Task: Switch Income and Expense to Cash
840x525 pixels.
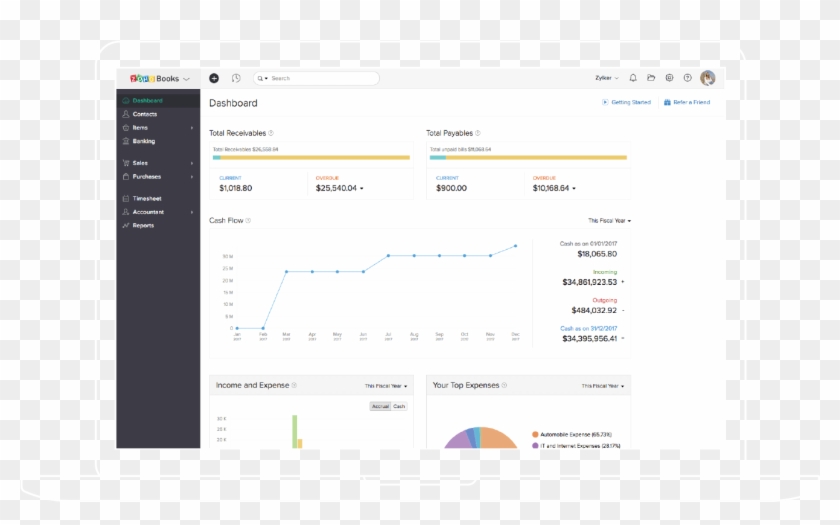Action: click(399, 406)
